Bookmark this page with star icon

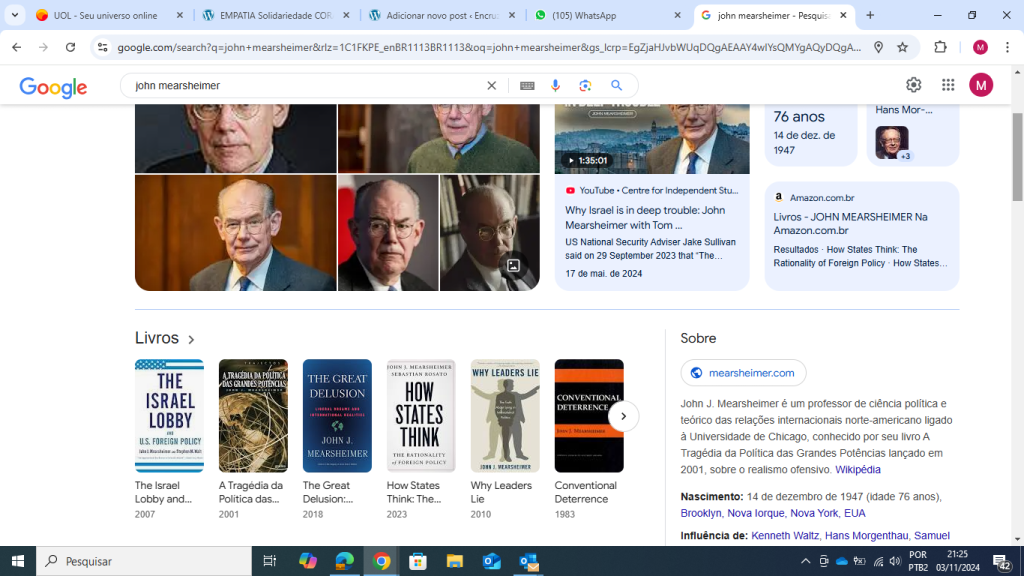(902, 47)
